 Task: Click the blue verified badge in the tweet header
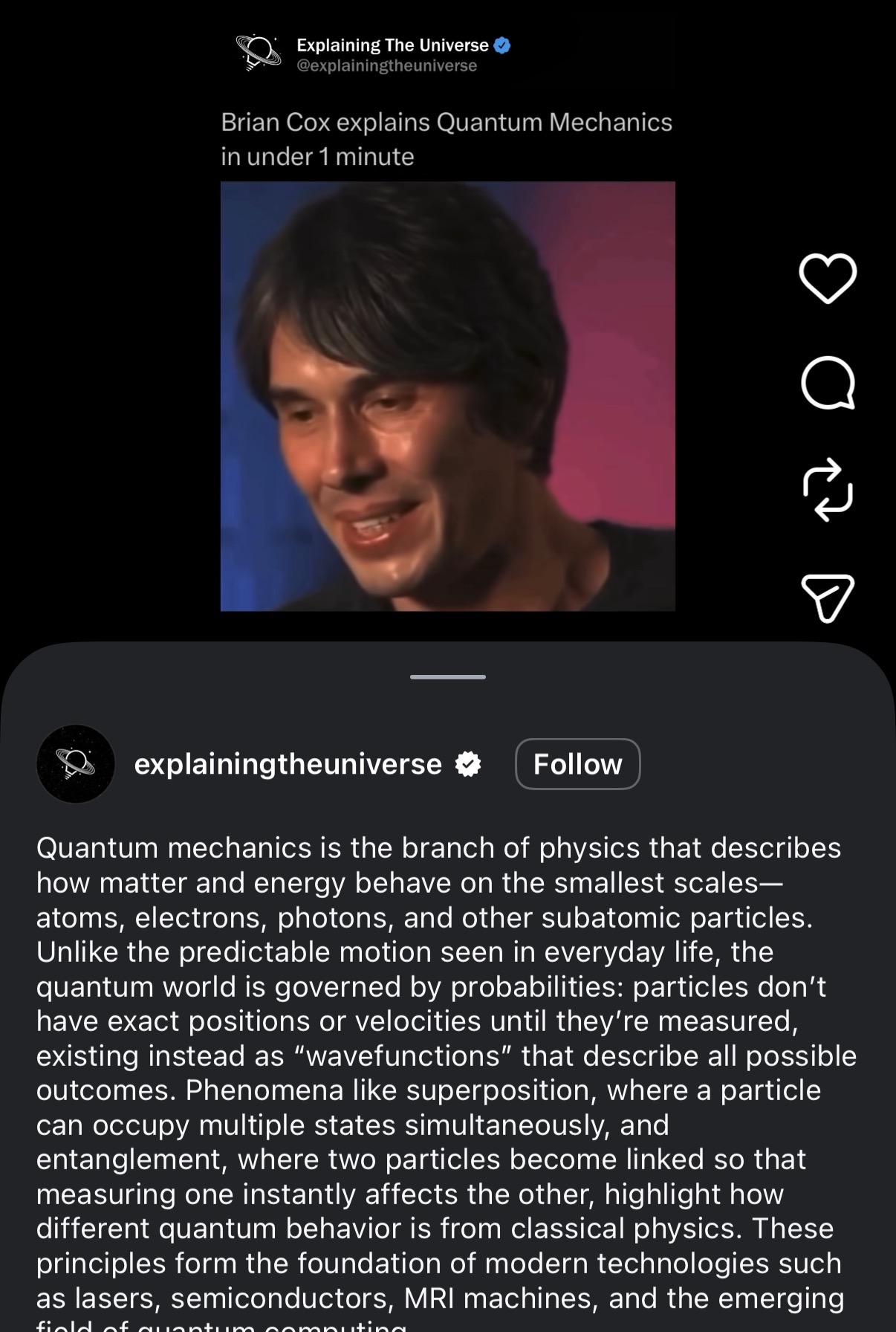pos(502,45)
